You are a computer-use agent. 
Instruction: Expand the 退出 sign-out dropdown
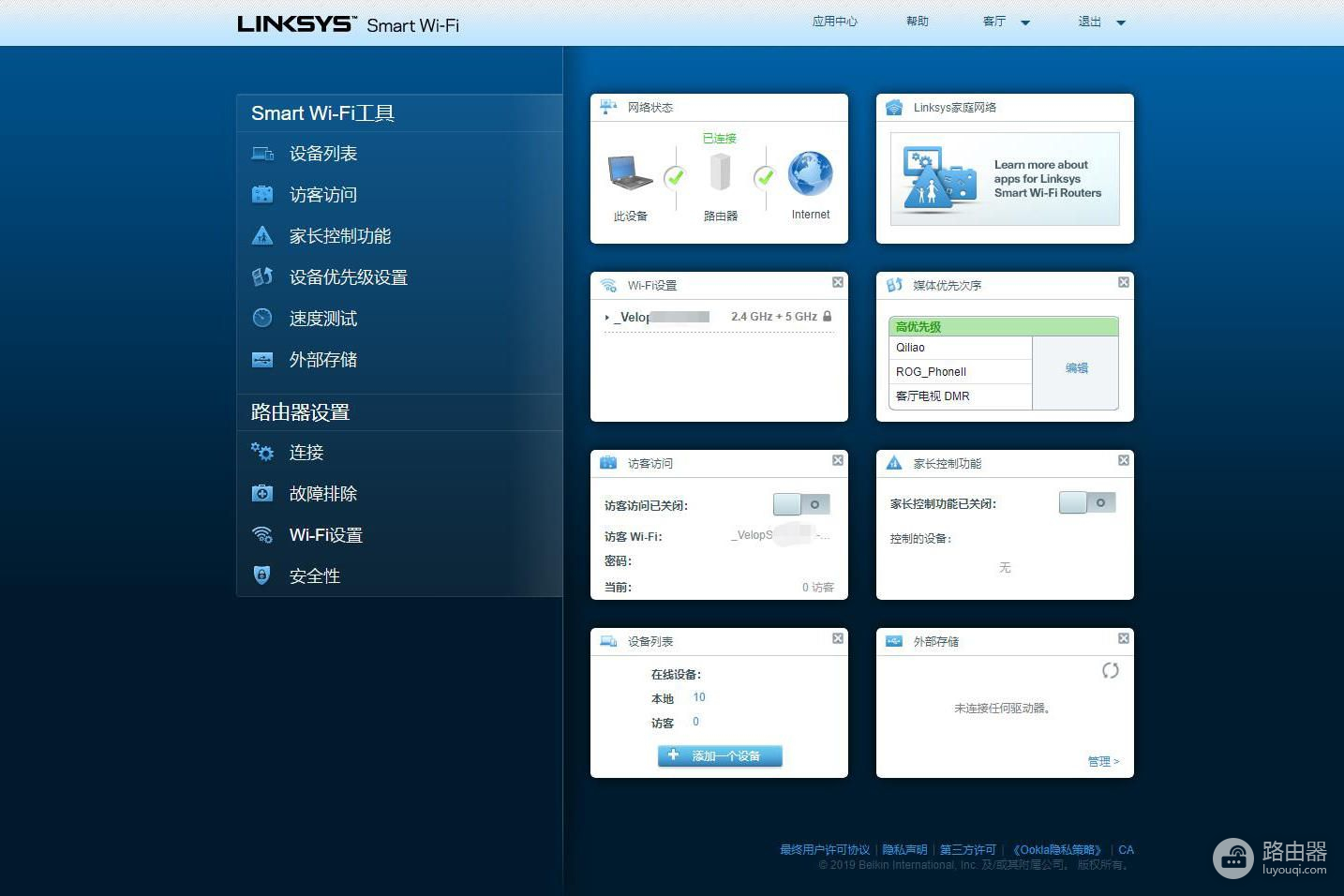click(x=1101, y=22)
